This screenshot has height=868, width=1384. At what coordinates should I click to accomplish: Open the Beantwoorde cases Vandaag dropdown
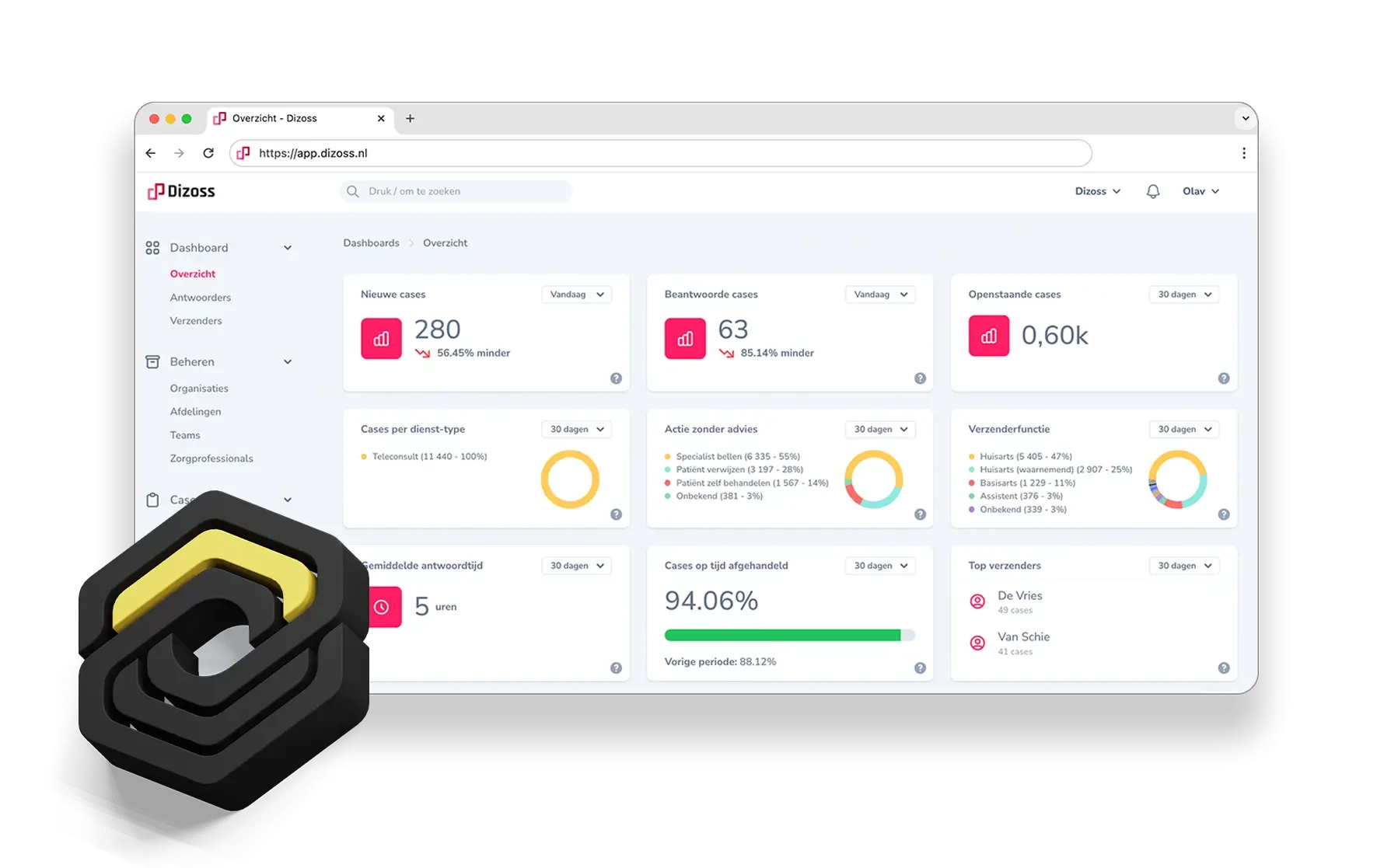(x=880, y=295)
